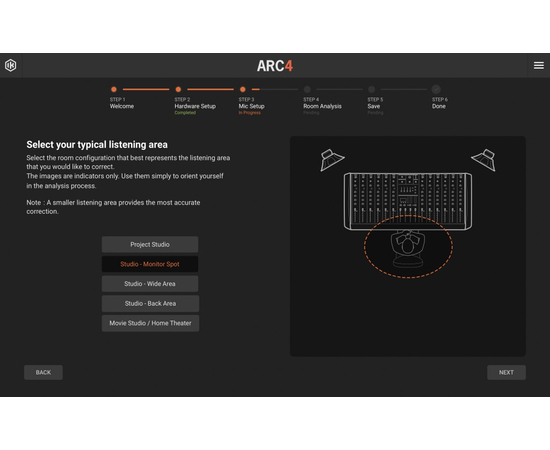Click 'Select your typical listening area' heading
Screen dimensions: 550x450
[97, 145]
